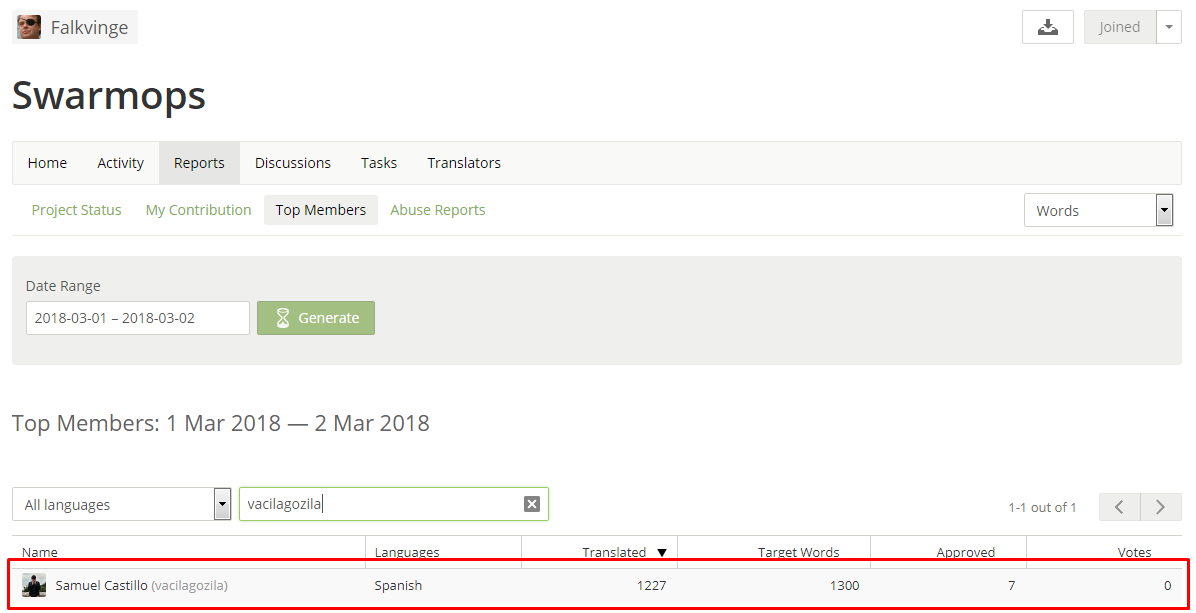Screen dimensions: 1196x613
Task: Go to the next results page
Action: click(x=1161, y=507)
